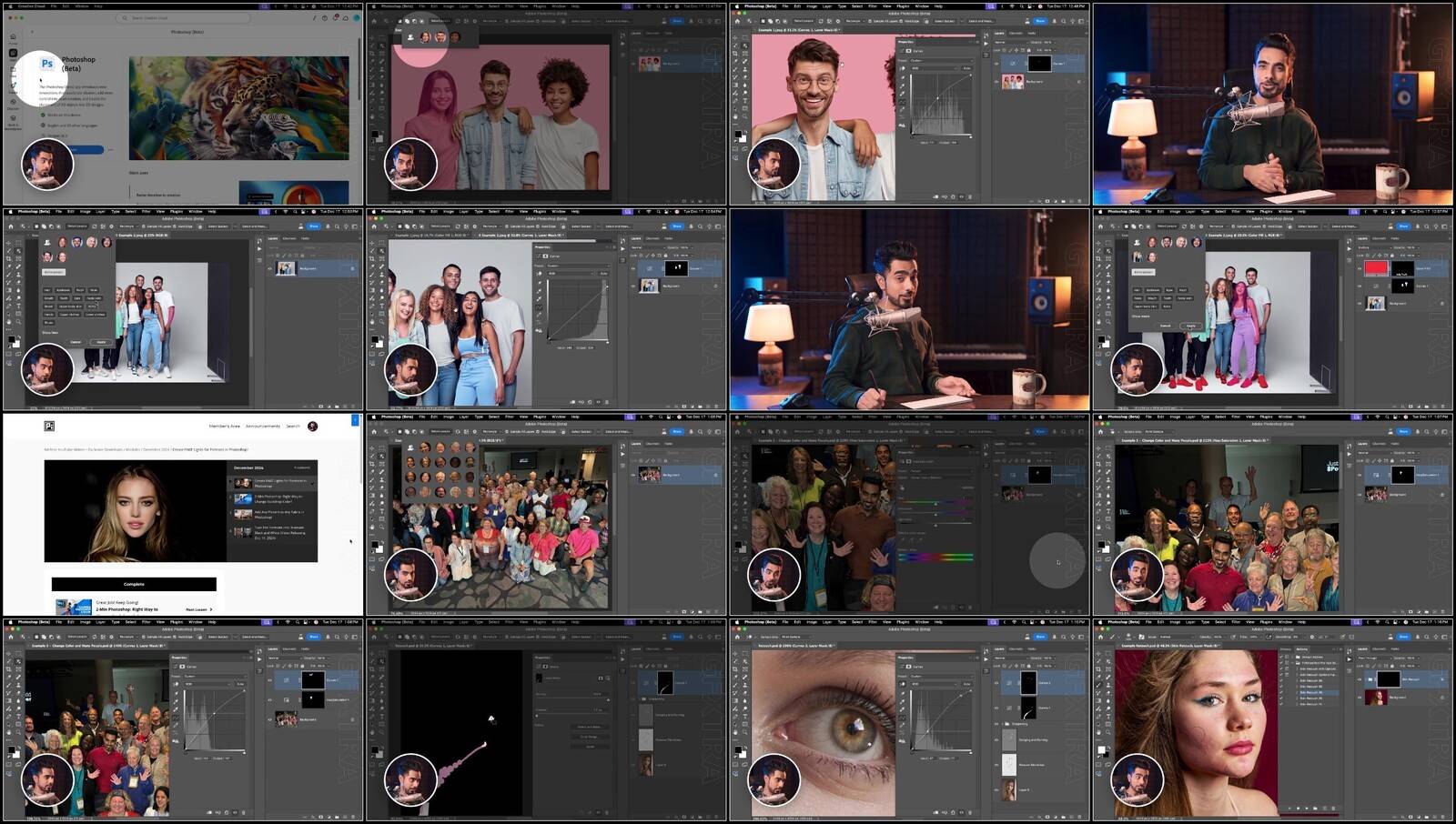This screenshot has height=824, width=1456.
Task: Click blue install button under Photoshop (Beta)
Action: tap(86, 149)
